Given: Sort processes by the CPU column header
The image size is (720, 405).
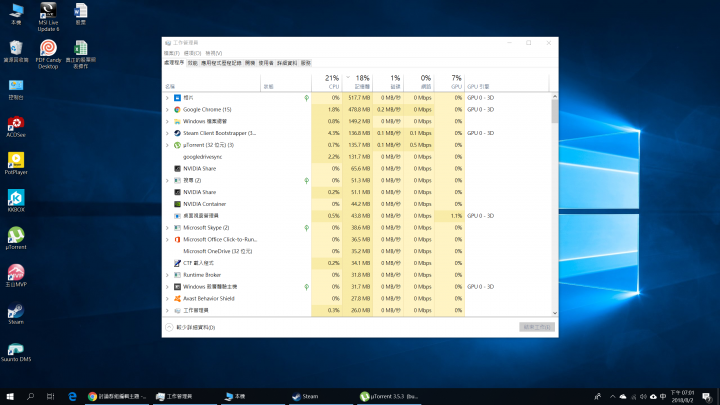Looking at the screenshot, I should 326,82.
